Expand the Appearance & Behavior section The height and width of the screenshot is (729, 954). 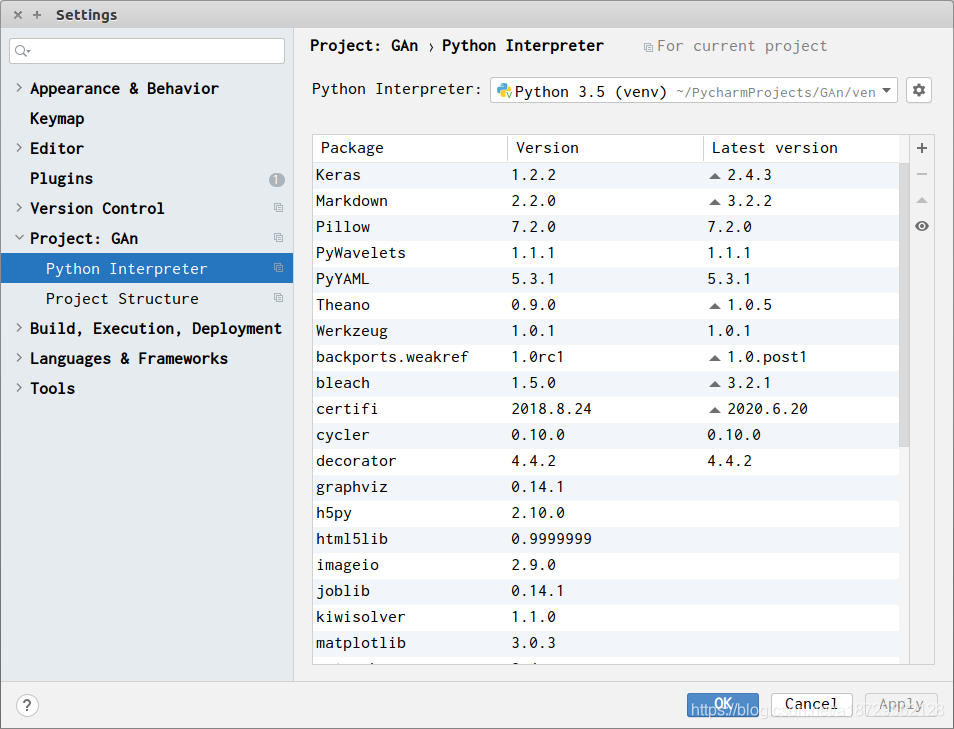click(19, 88)
